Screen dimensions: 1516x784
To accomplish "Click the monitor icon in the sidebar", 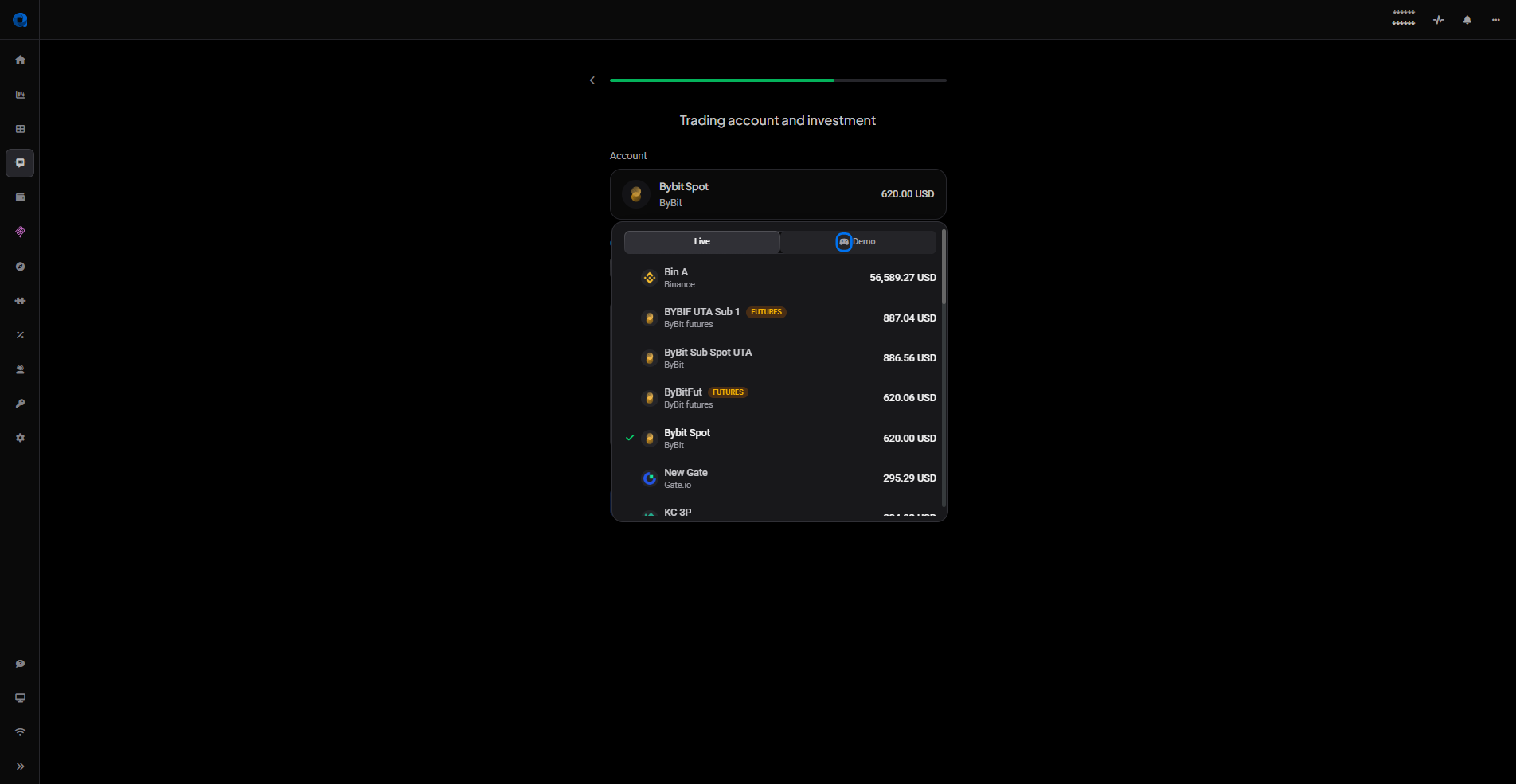I will tap(20, 698).
